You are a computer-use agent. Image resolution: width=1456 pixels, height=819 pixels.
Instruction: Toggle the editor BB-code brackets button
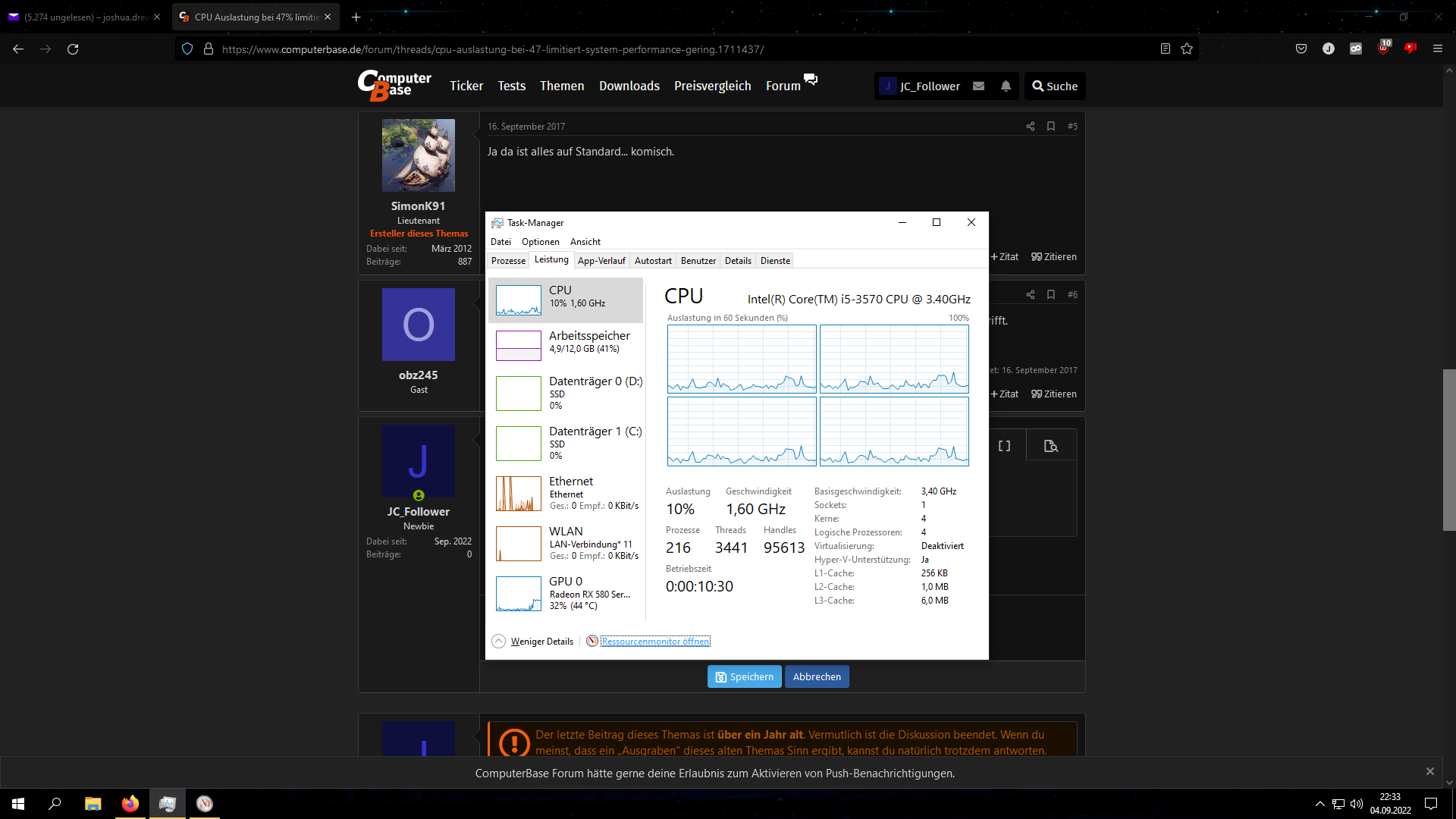tap(1004, 447)
